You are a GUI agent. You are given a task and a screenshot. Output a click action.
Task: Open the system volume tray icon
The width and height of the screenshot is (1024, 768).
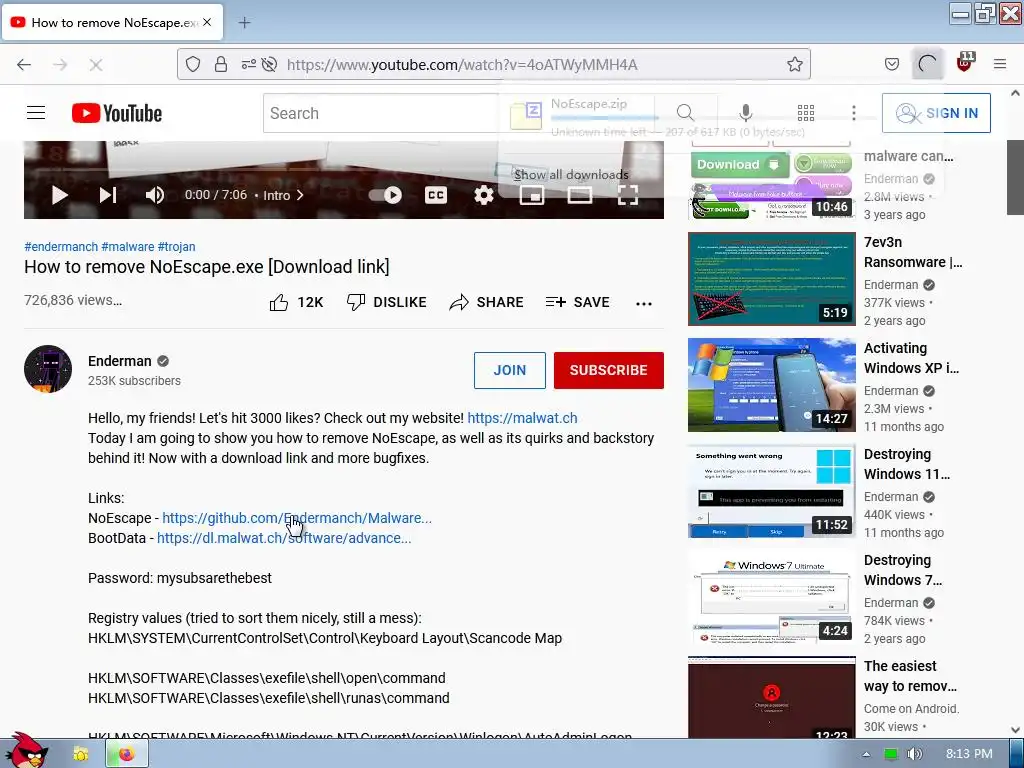[x=914, y=754]
